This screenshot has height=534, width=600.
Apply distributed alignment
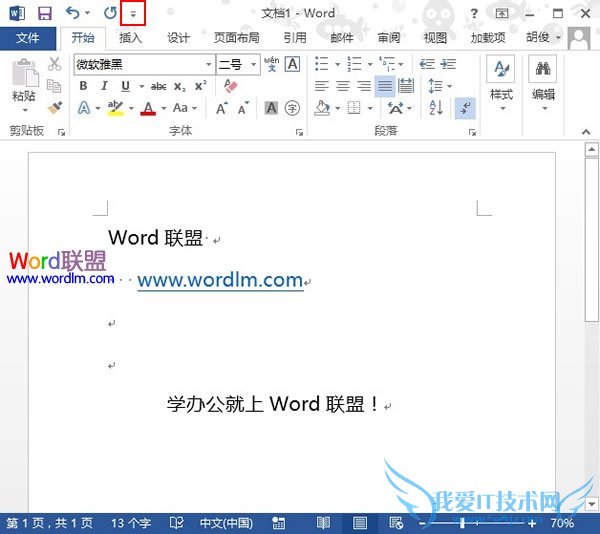[406, 86]
